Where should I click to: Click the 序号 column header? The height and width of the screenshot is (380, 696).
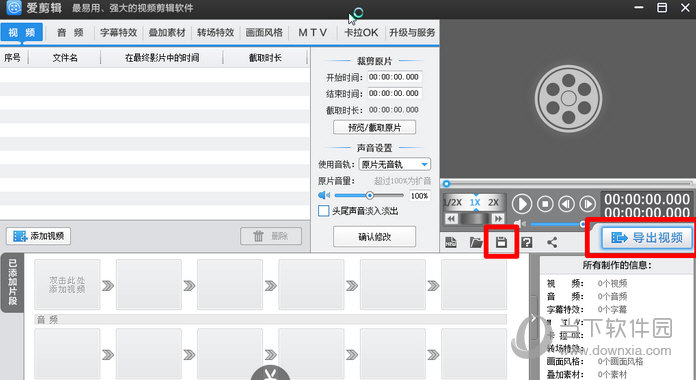(13, 58)
